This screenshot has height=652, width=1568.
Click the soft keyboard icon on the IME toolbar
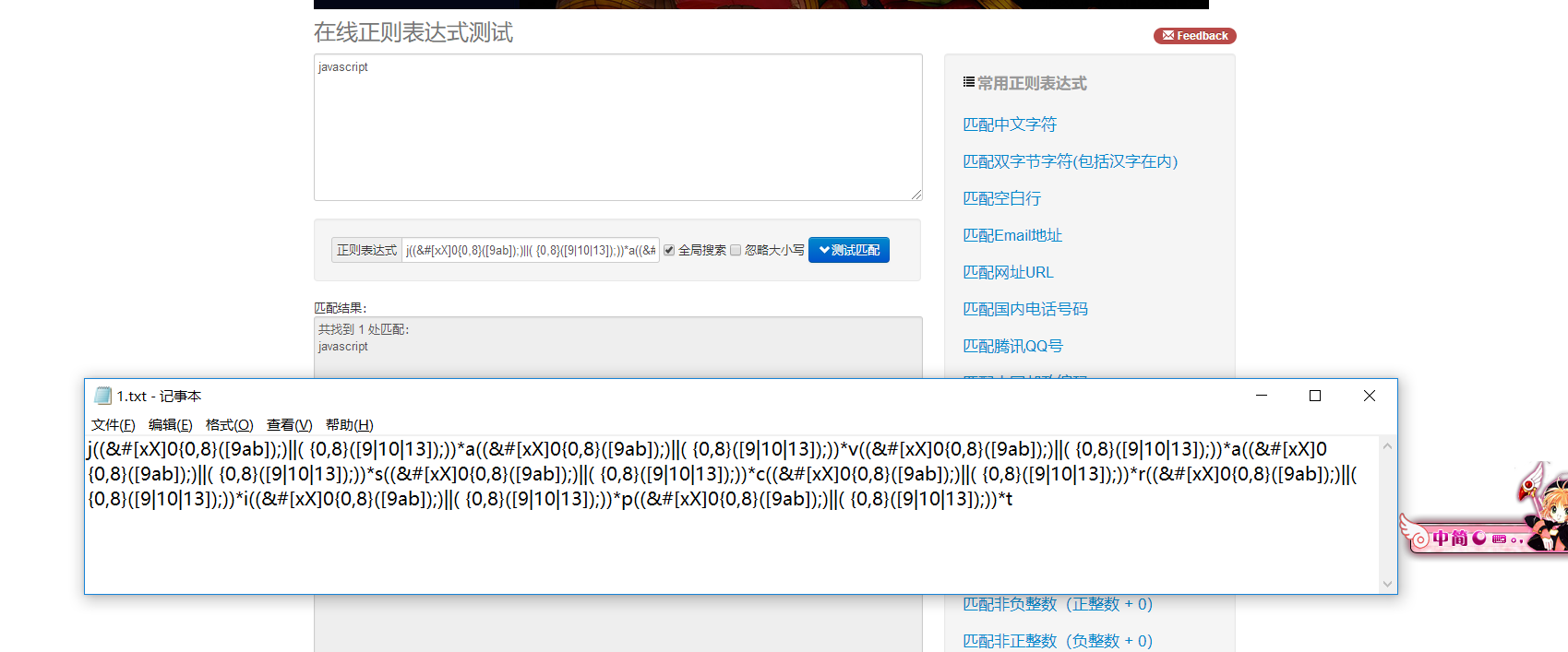tap(1499, 539)
